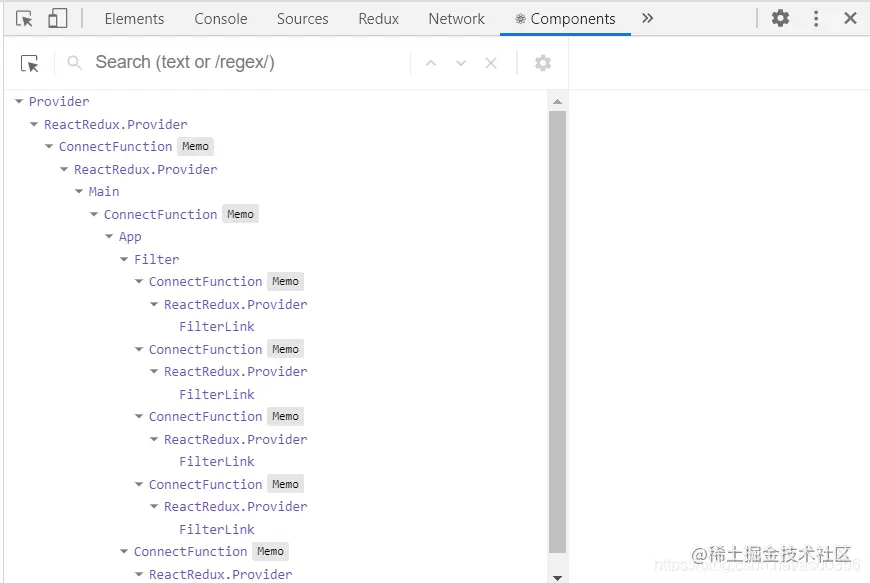Select the Filter component row
The height and width of the screenshot is (583, 870).
click(156, 259)
